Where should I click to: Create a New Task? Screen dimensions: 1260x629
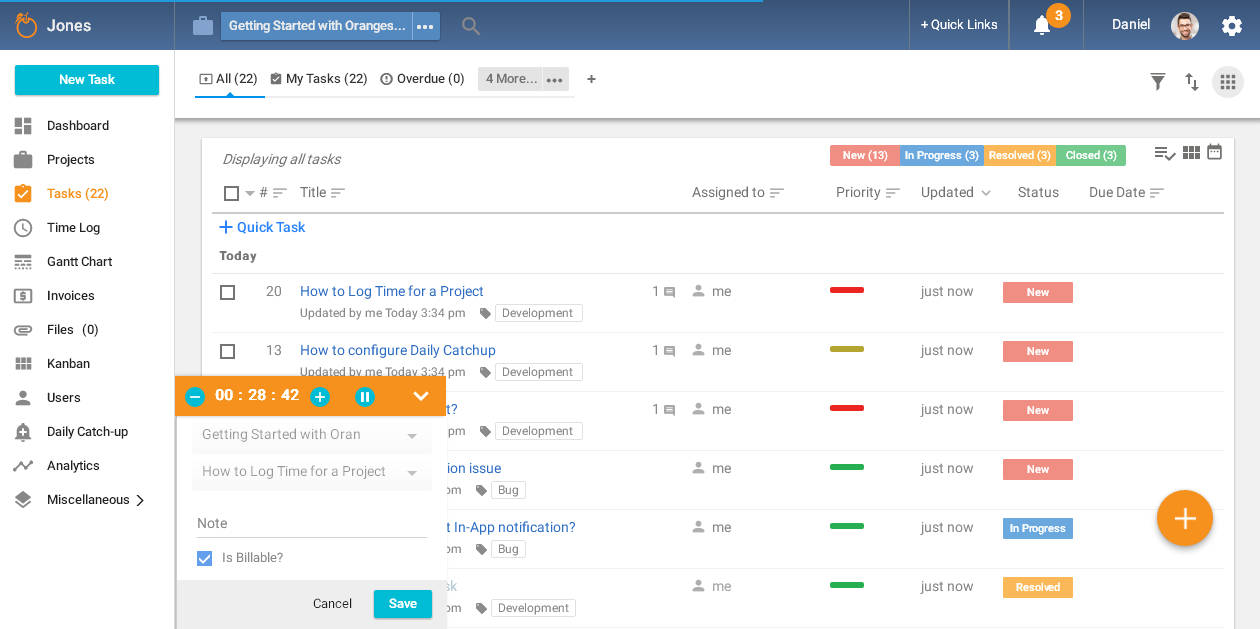[86, 79]
